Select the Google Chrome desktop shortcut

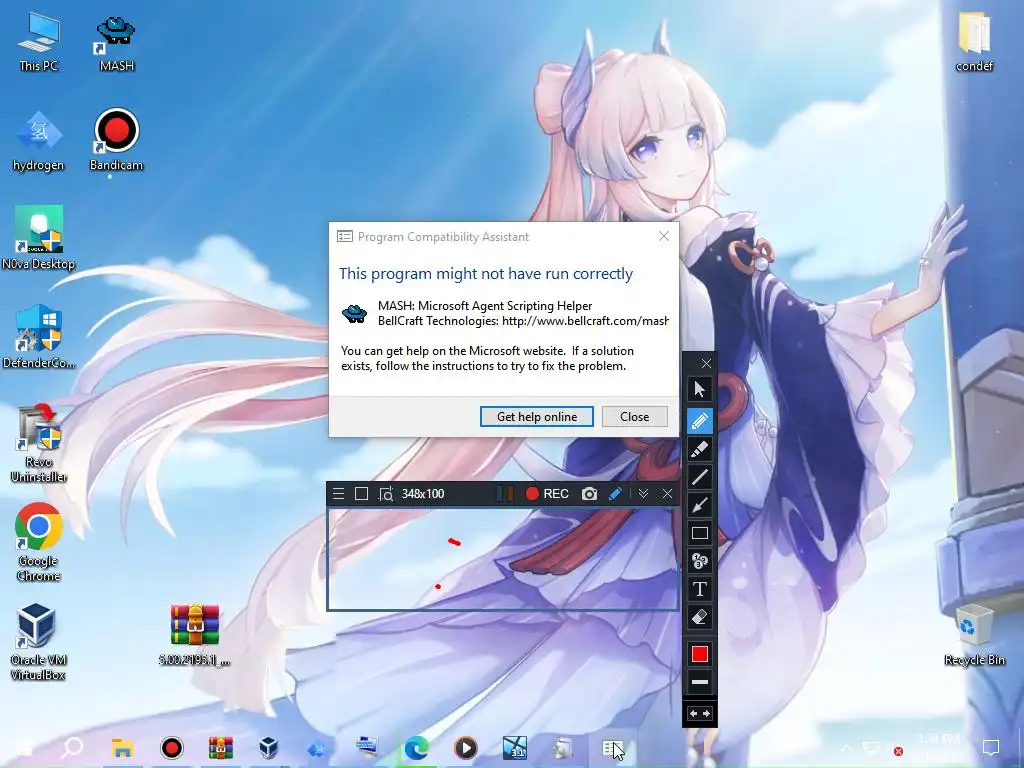tap(39, 542)
